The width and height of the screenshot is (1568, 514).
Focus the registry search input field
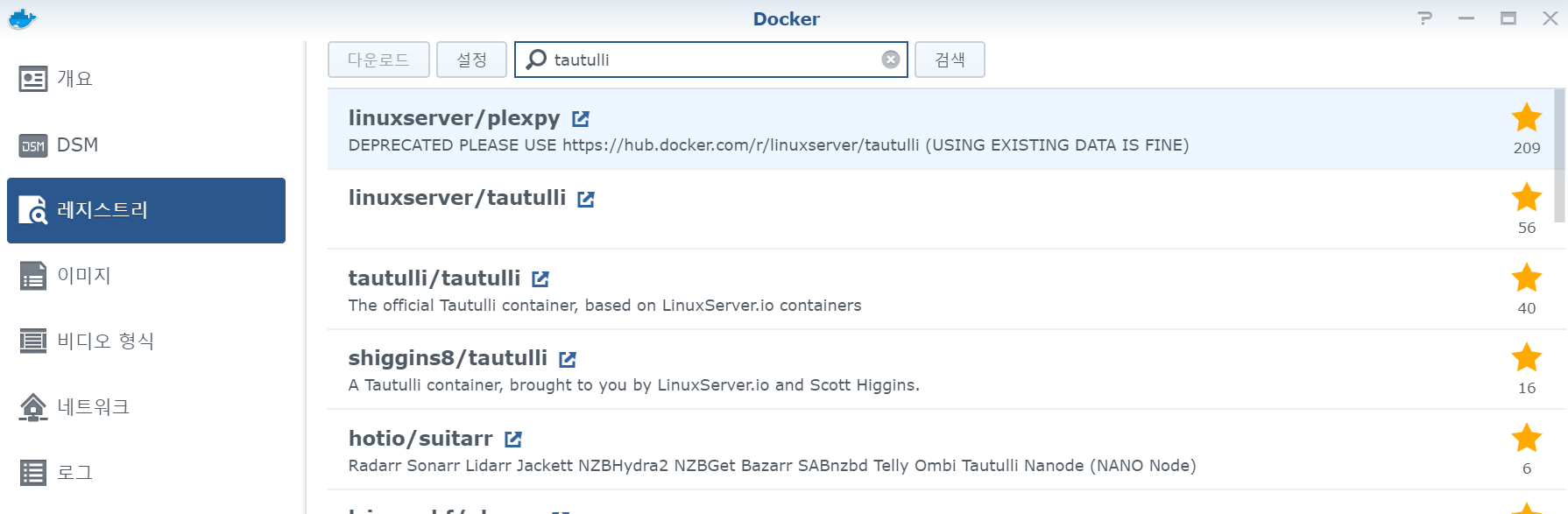pyautogui.click(x=711, y=60)
